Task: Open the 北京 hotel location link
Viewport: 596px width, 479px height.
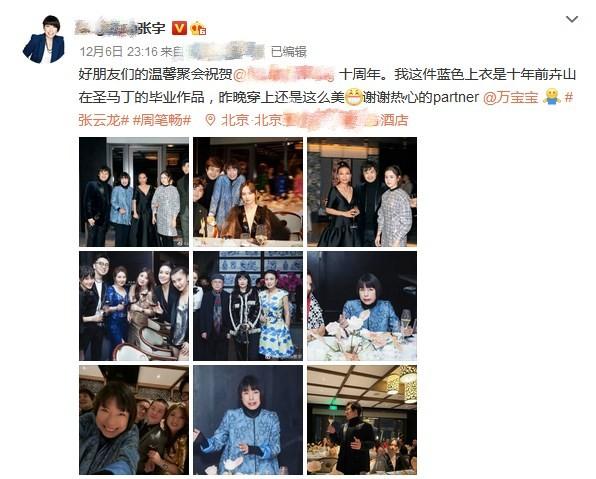Action: point(314,120)
